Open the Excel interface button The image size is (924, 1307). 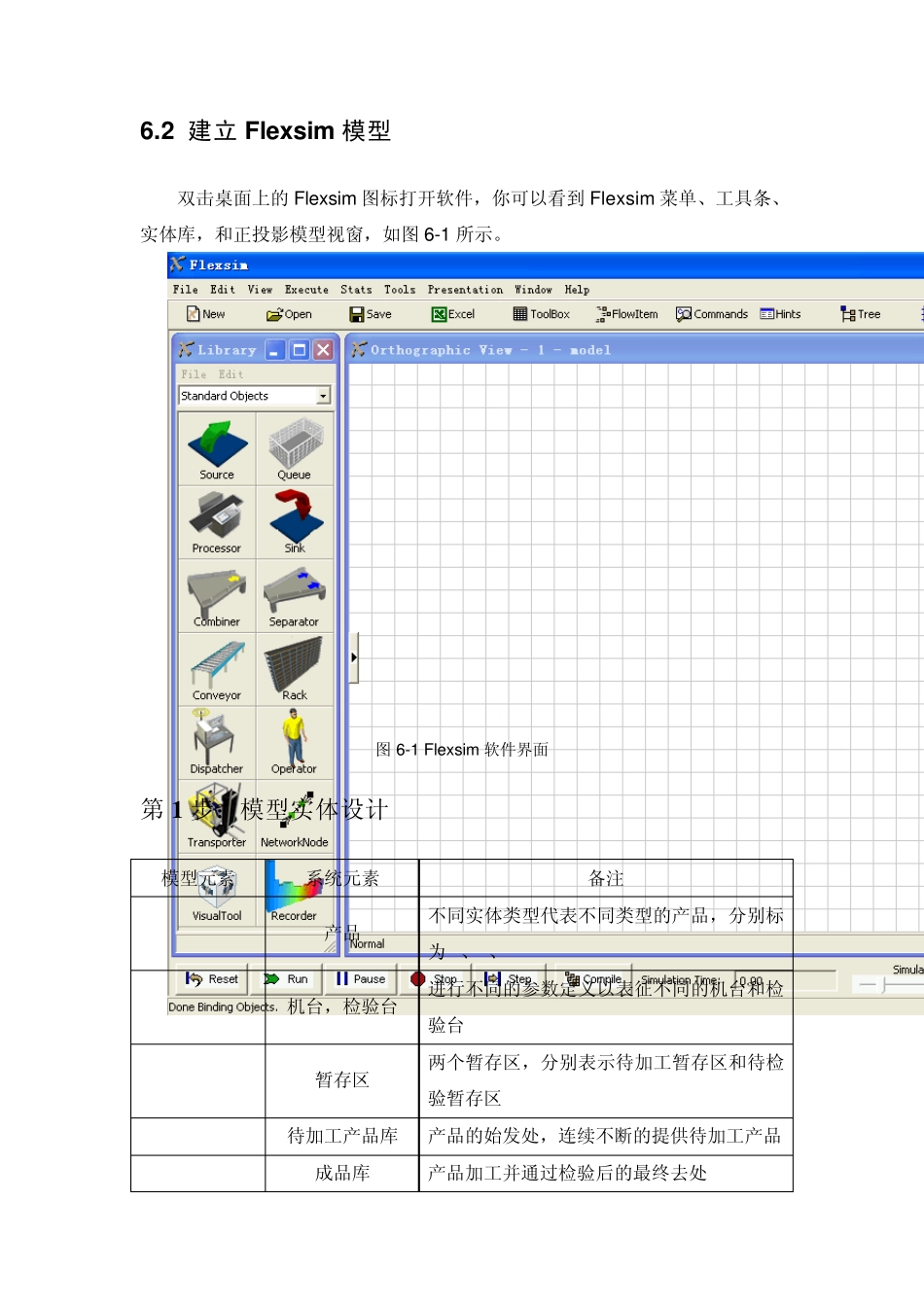point(453,314)
